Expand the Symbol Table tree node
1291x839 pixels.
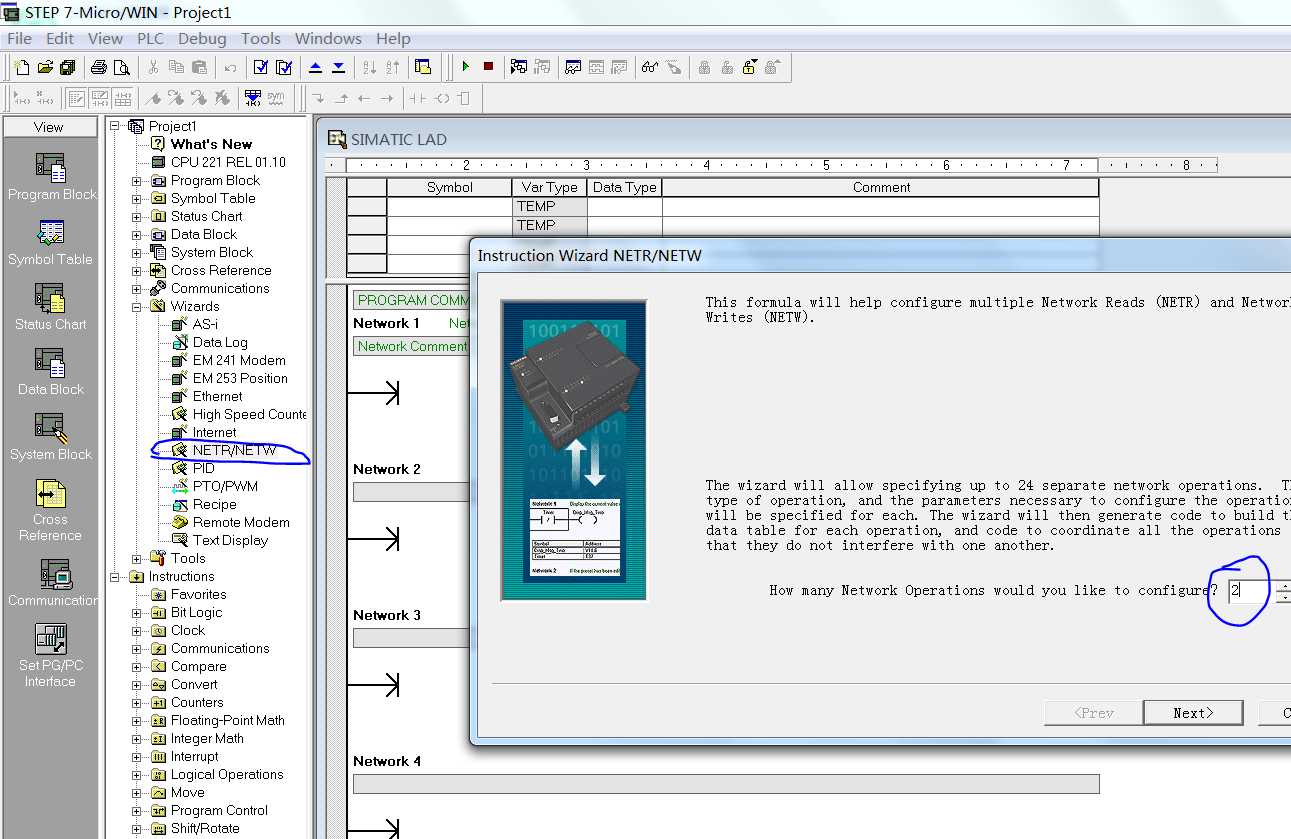coord(137,199)
